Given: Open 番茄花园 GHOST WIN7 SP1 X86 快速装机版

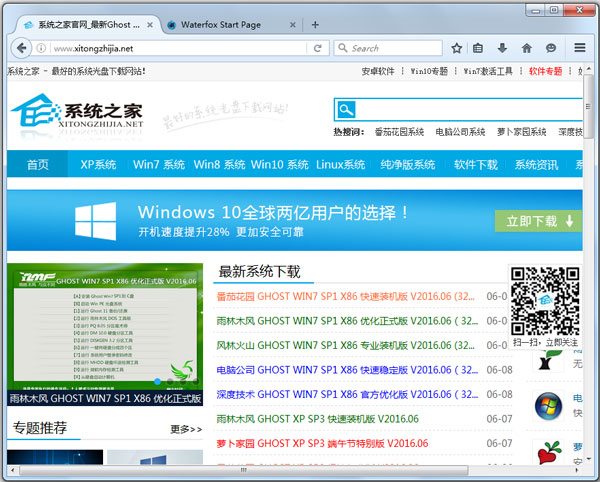Looking at the screenshot, I should pyautogui.click(x=346, y=296).
